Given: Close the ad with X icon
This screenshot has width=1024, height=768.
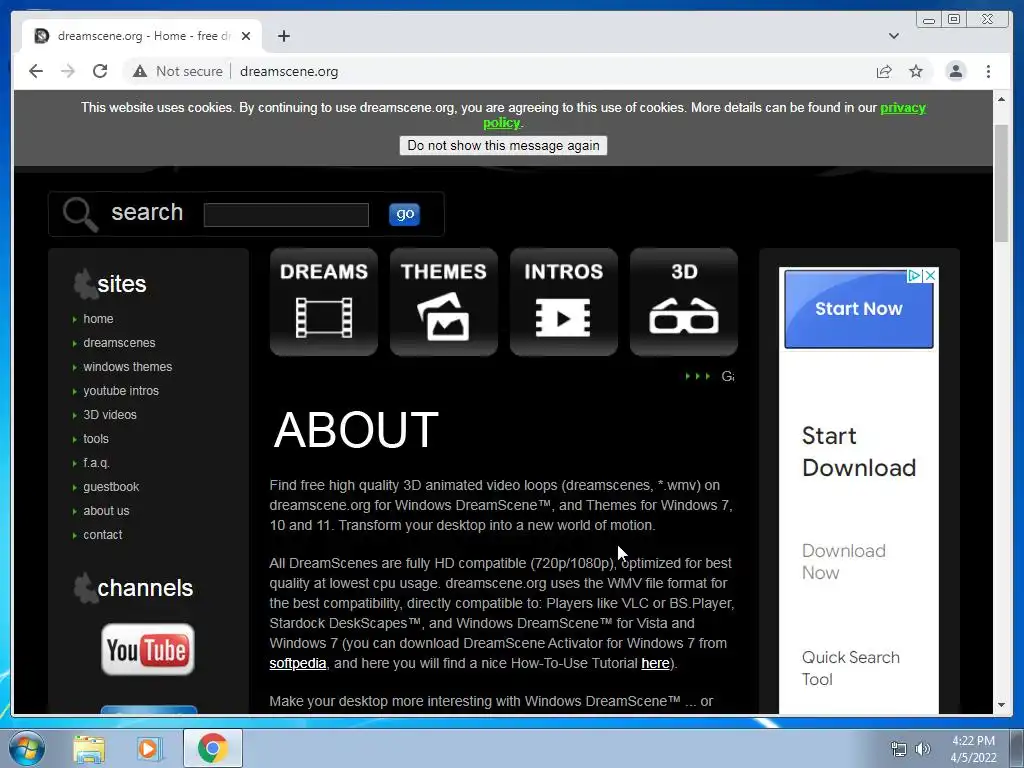Looking at the screenshot, I should (931, 276).
